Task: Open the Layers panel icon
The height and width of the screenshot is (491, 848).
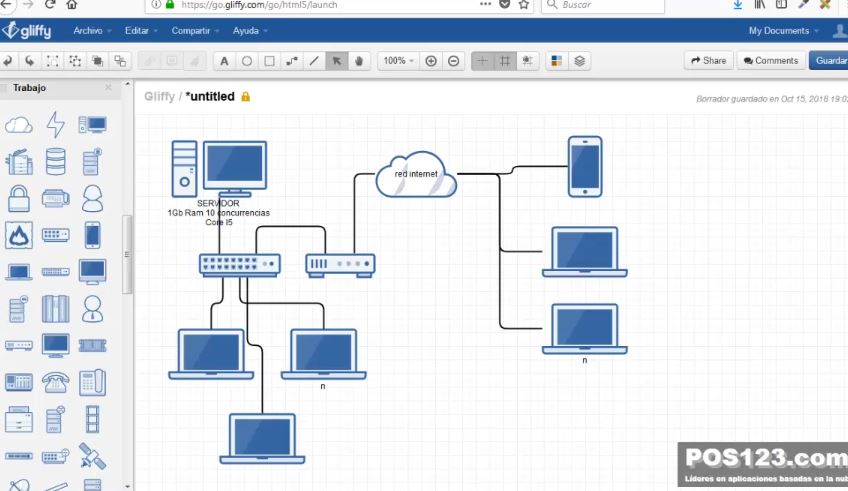Action: point(580,61)
